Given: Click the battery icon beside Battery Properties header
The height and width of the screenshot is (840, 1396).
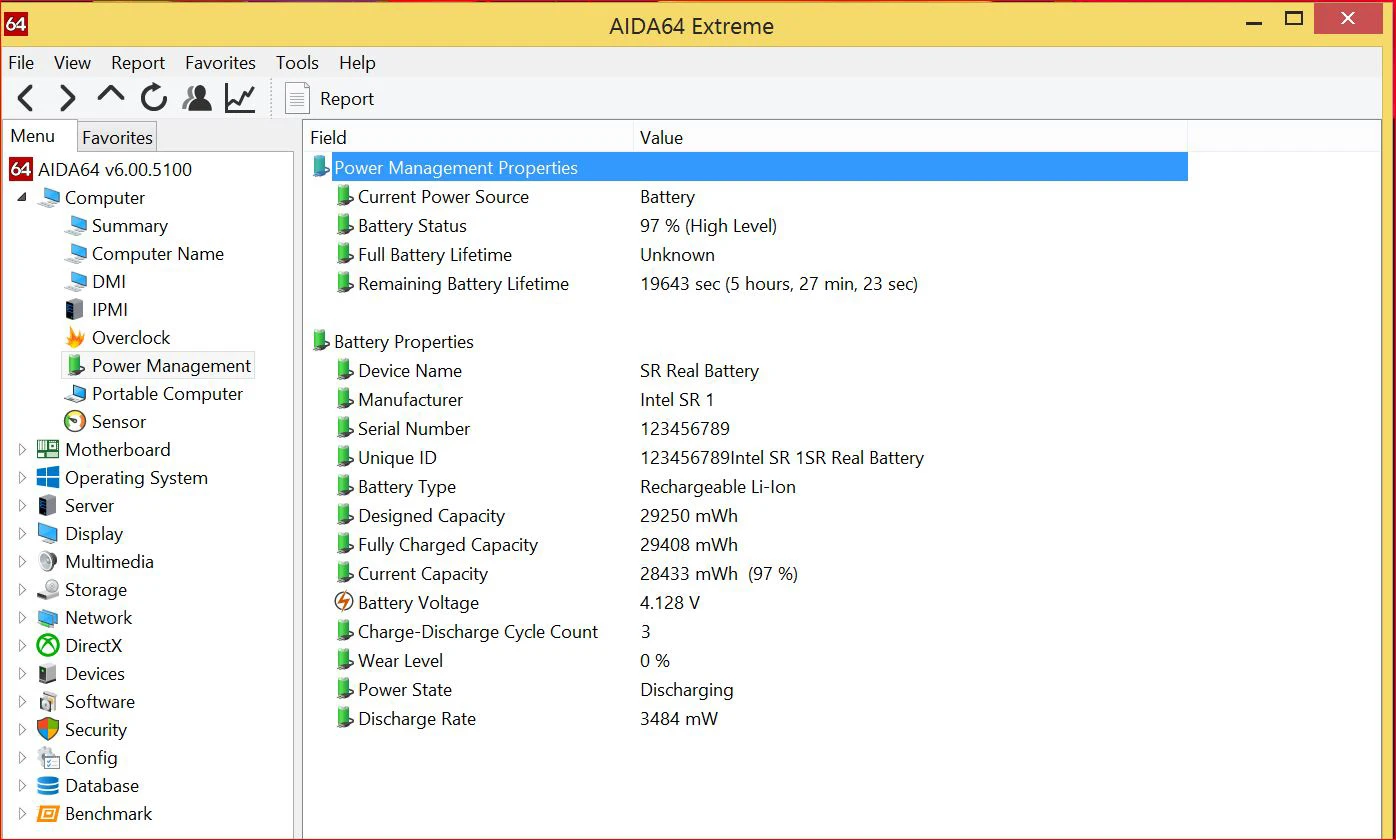Looking at the screenshot, I should [x=321, y=341].
